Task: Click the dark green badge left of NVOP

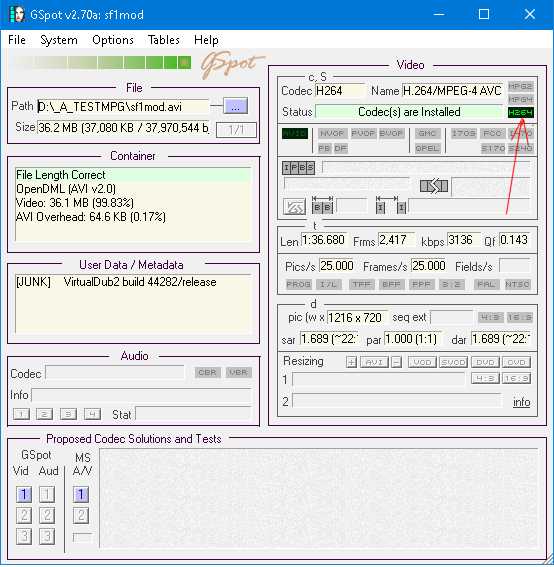Action: (x=295, y=133)
